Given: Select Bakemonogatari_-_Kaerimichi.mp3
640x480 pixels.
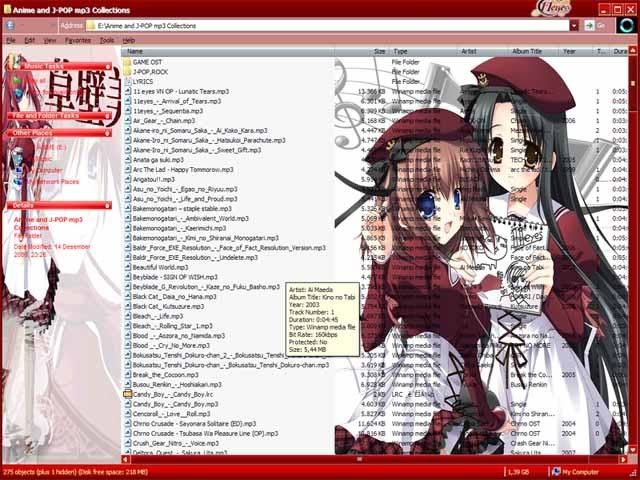Looking at the screenshot, I should (180, 228).
